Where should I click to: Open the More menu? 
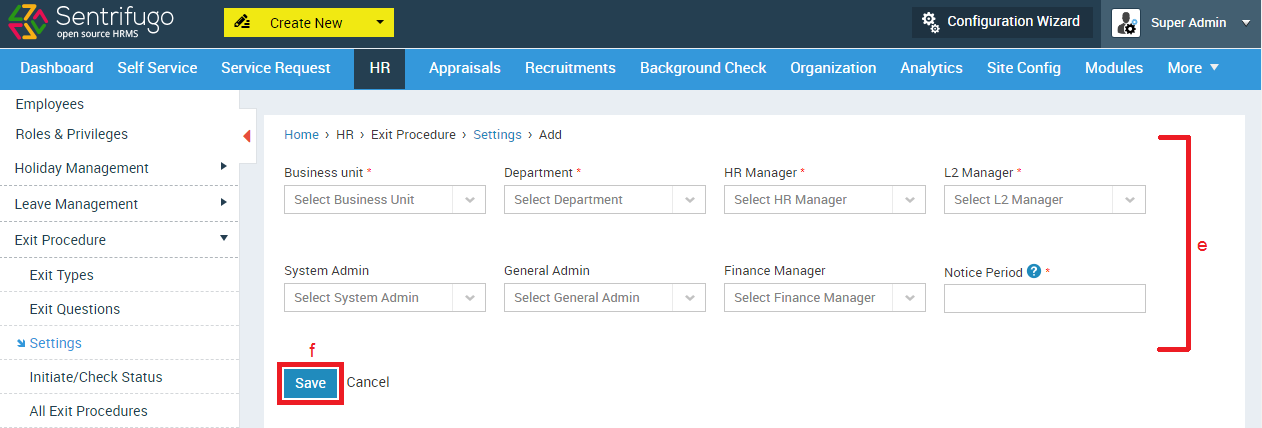pos(1193,68)
